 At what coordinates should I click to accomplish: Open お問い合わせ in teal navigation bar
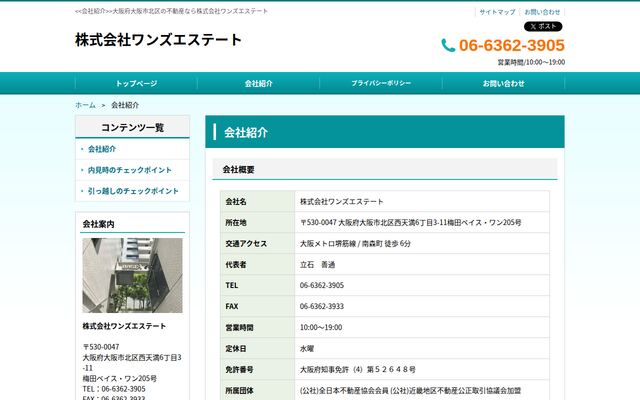[x=504, y=83]
